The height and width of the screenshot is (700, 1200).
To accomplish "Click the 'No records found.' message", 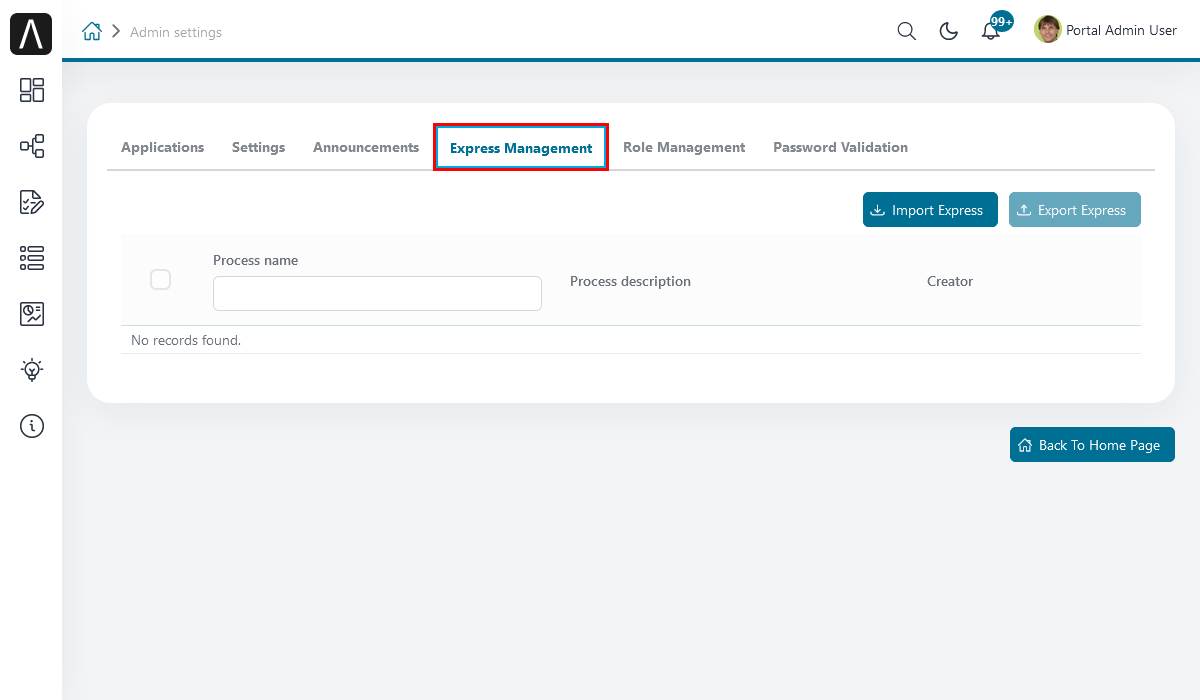I will coord(186,340).
